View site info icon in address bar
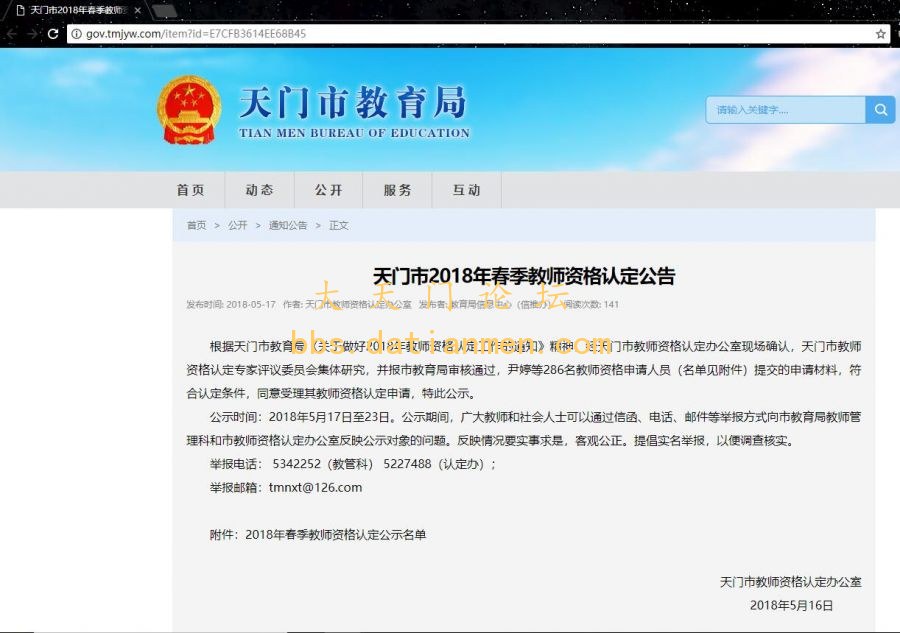900x633 pixels. click(76, 34)
